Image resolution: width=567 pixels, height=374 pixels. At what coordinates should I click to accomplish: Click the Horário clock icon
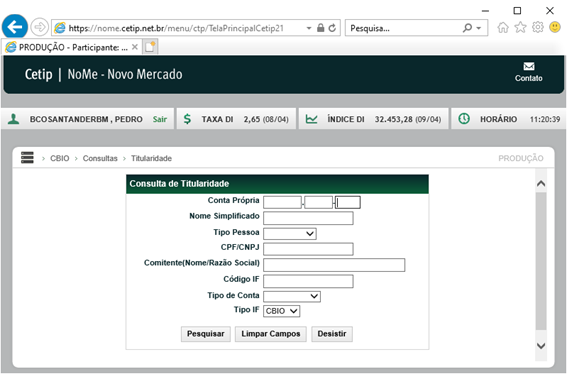pyautogui.click(x=464, y=119)
